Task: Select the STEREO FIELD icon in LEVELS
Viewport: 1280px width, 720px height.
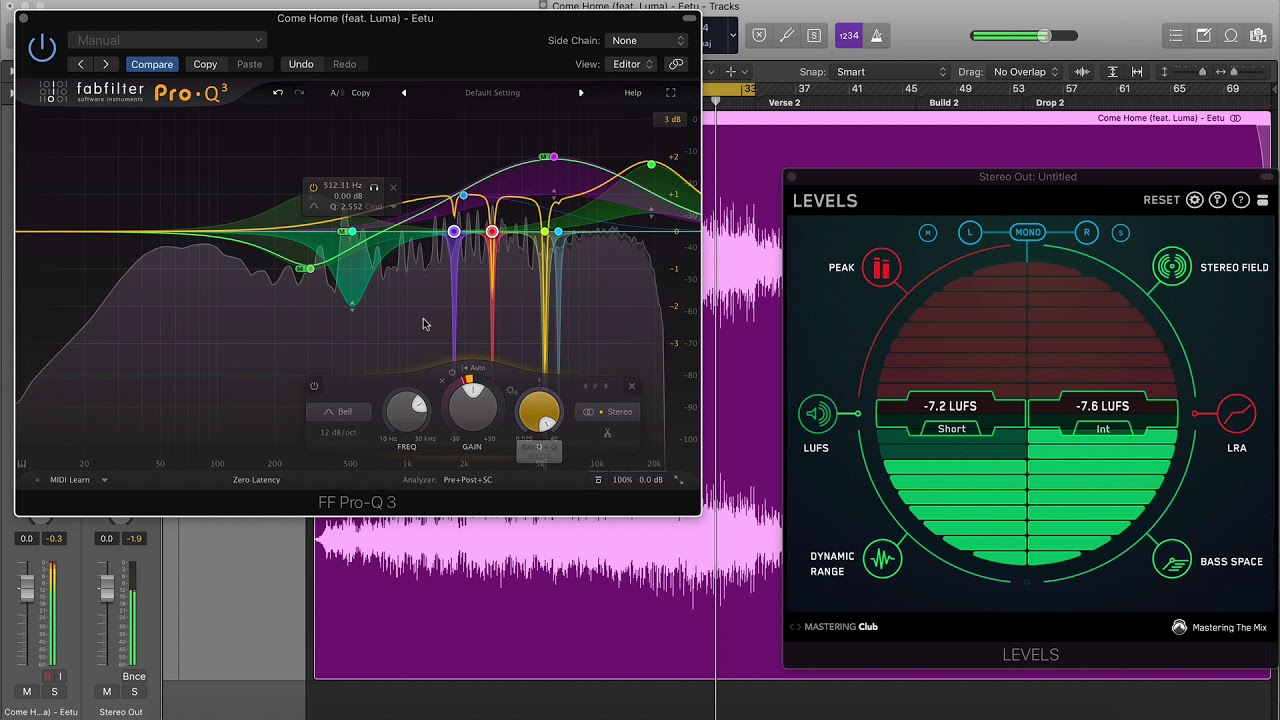Action: point(1171,267)
